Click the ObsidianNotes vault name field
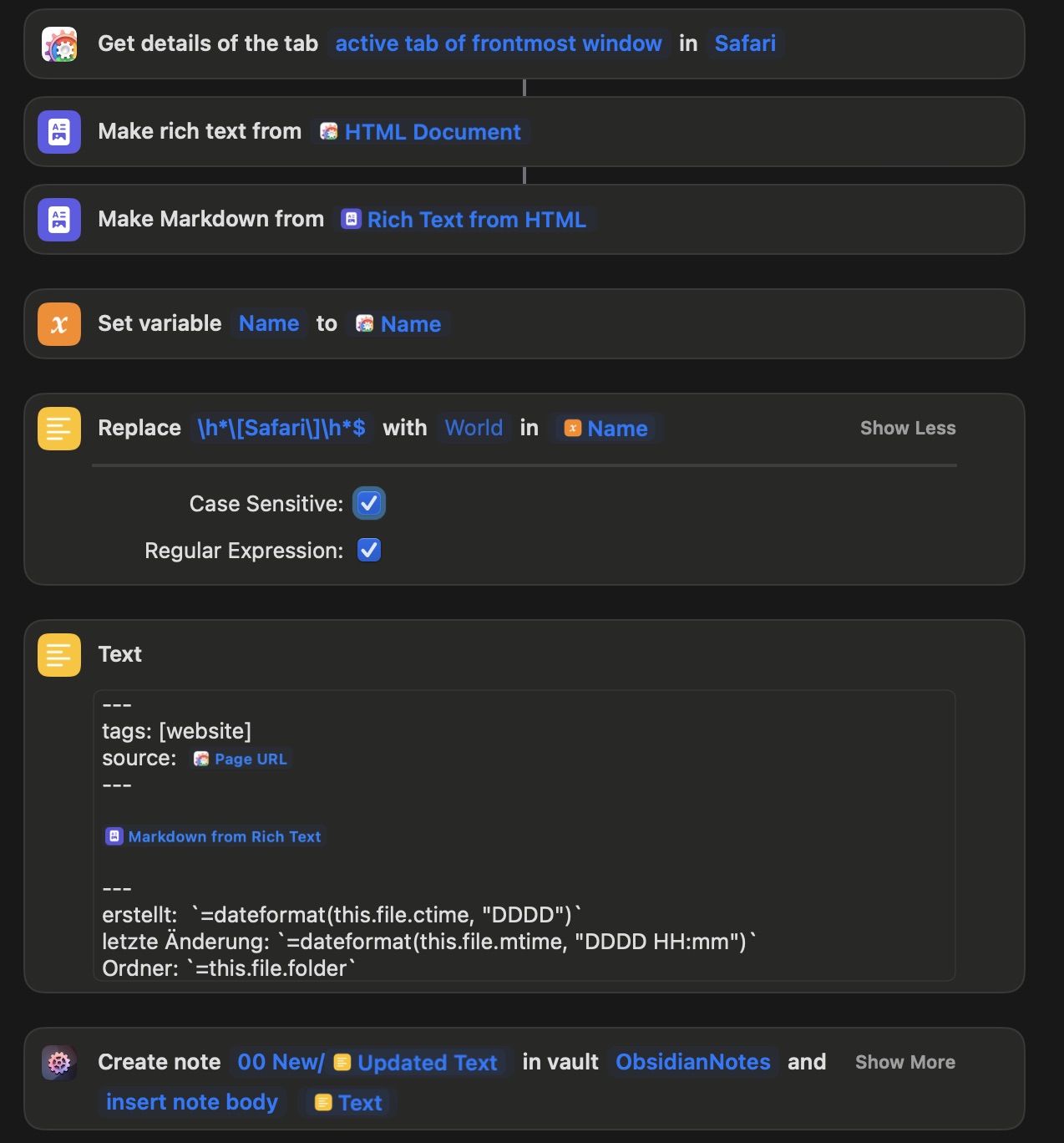Screen dimensions: 1064x1143 [x=692, y=1062]
